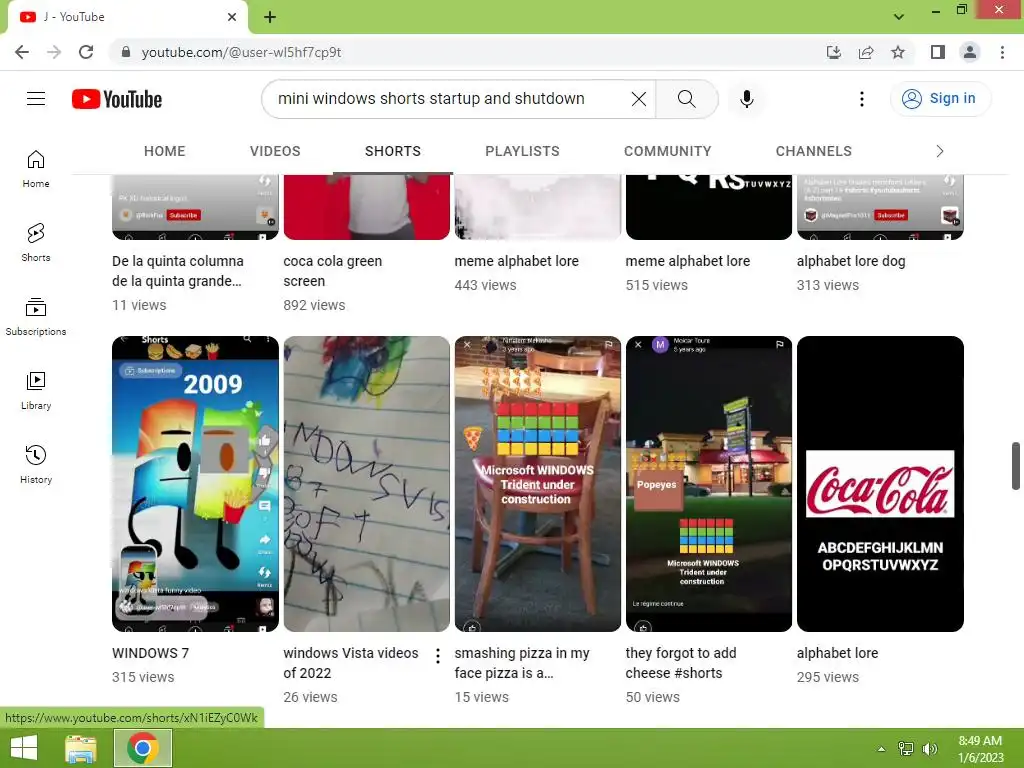Click the install app icon in address bar
The width and height of the screenshot is (1024, 768).
(833, 52)
